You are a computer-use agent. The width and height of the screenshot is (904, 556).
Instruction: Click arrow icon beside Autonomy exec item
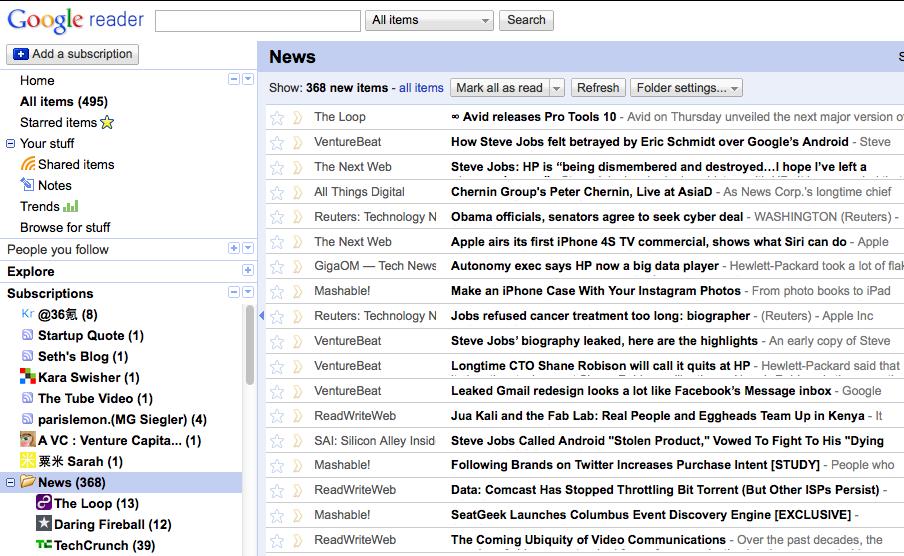click(x=297, y=267)
